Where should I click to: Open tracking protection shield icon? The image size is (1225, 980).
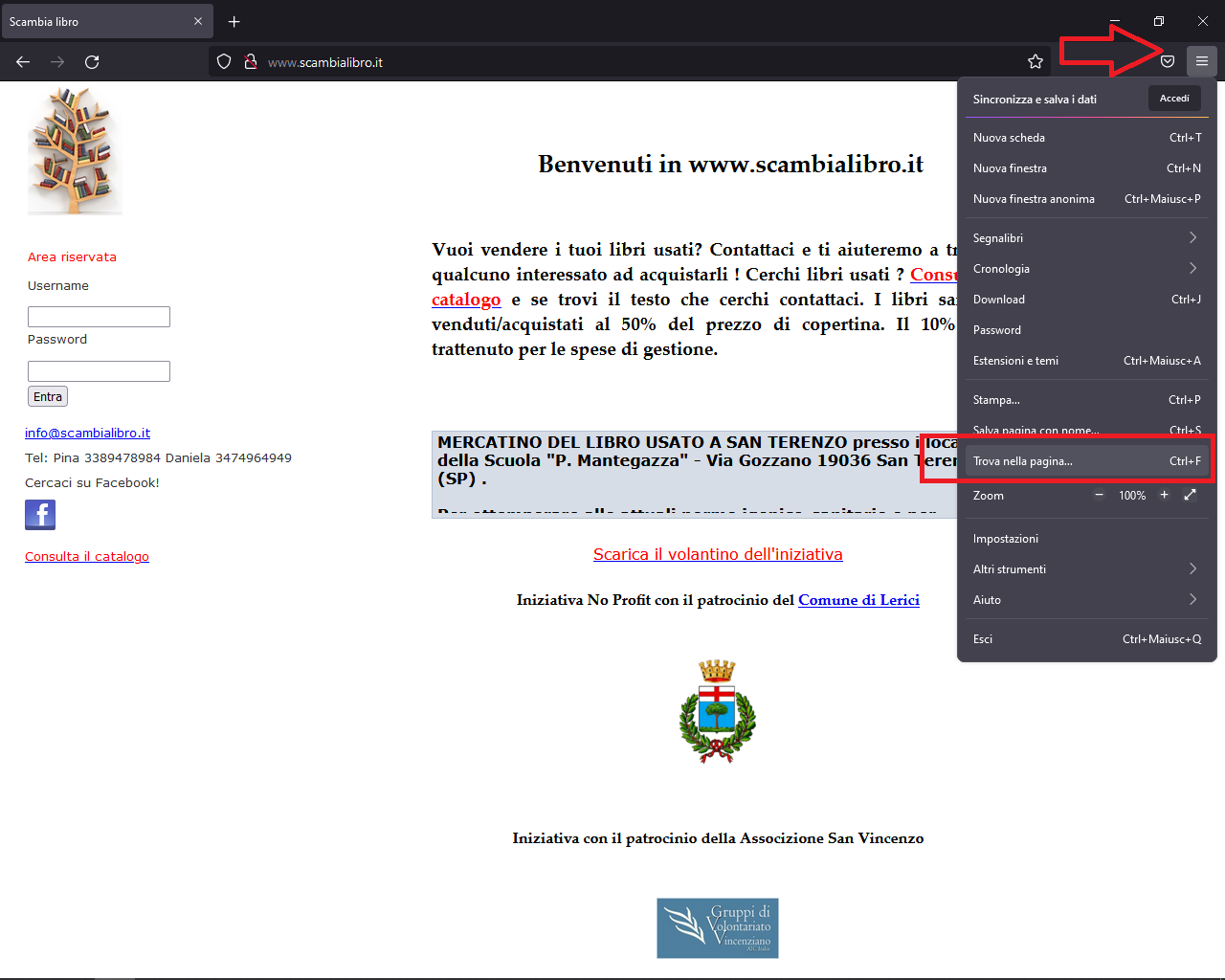coord(224,61)
